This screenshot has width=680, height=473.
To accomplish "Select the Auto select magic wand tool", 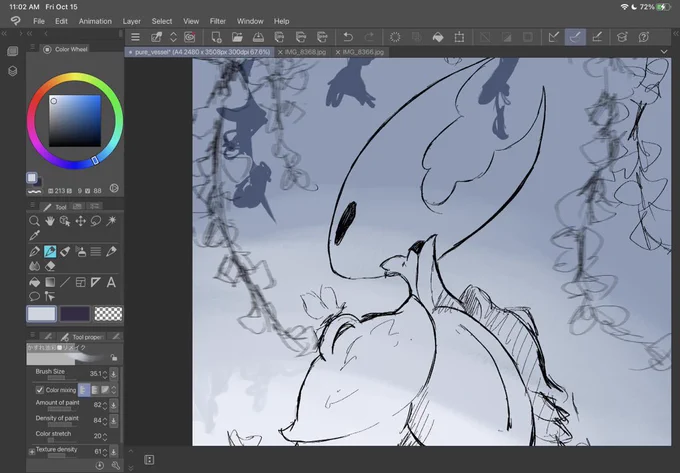I will pyautogui.click(x=111, y=221).
